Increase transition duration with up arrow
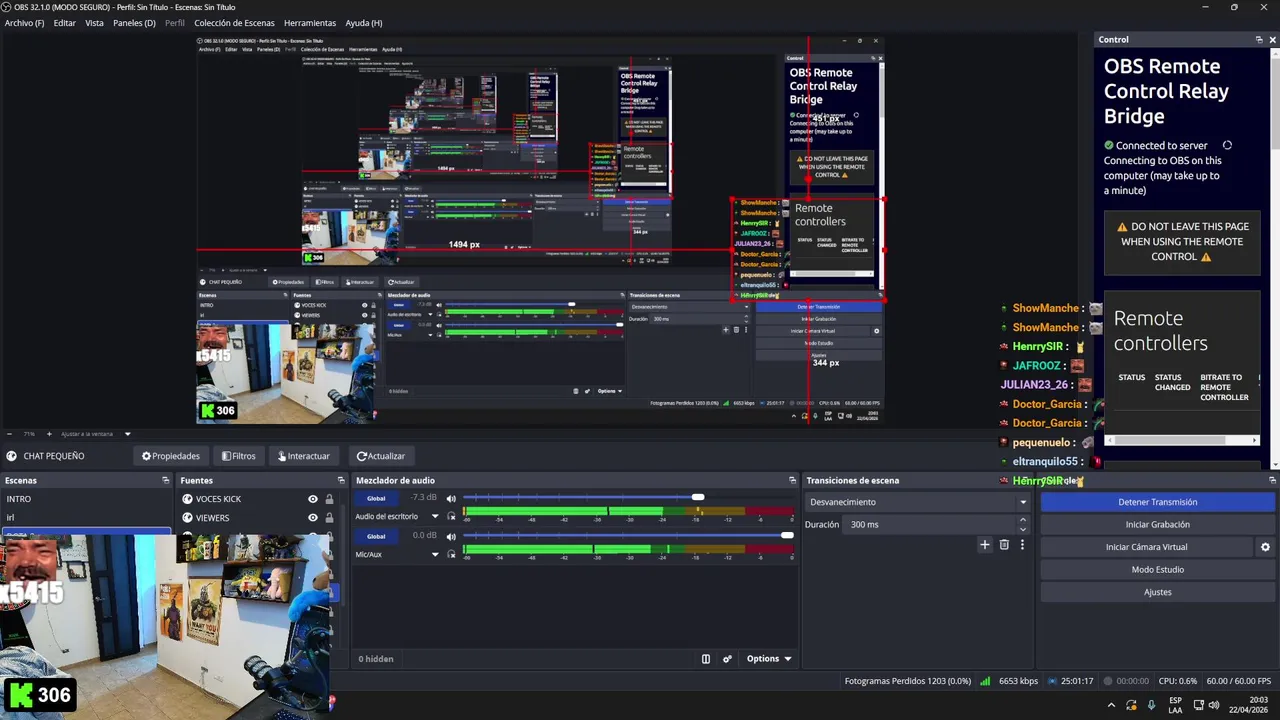1280x720 pixels. tap(1022, 520)
